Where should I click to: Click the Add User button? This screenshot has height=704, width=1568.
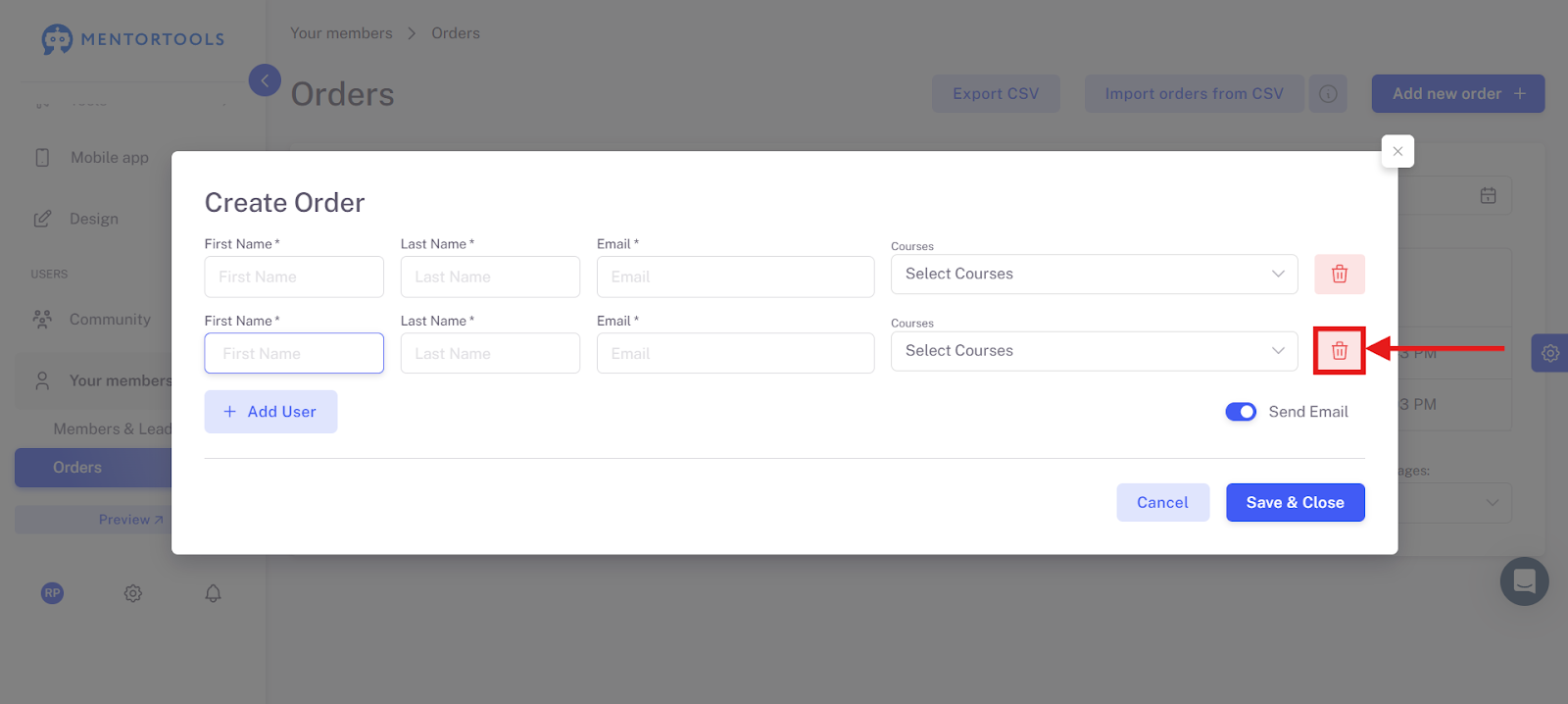pos(270,412)
